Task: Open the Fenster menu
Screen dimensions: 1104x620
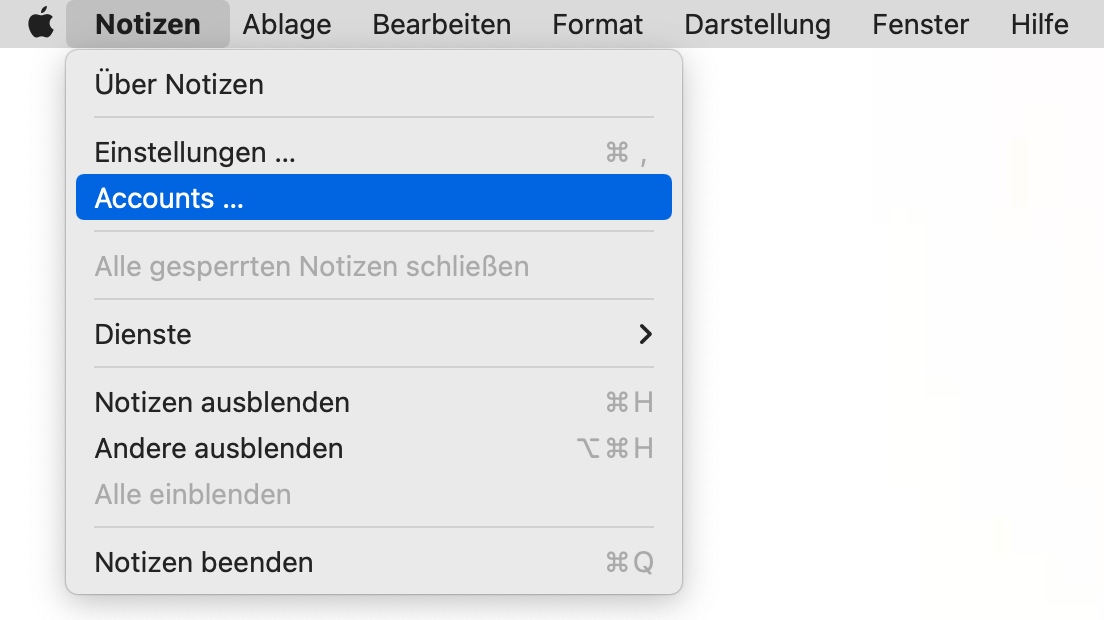Action: click(x=920, y=24)
